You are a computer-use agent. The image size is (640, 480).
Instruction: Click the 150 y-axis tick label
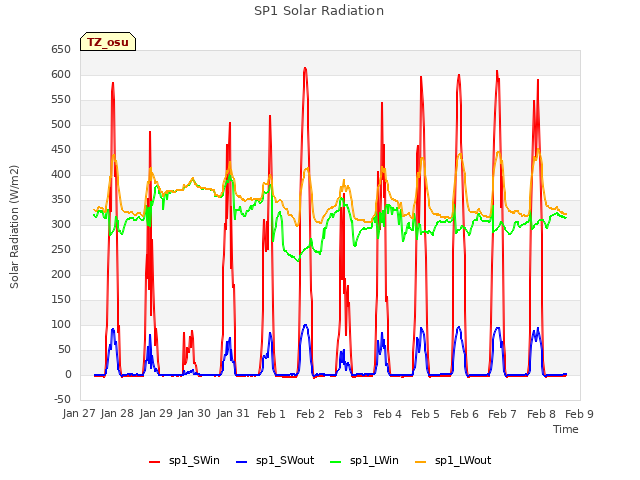point(61,300)
